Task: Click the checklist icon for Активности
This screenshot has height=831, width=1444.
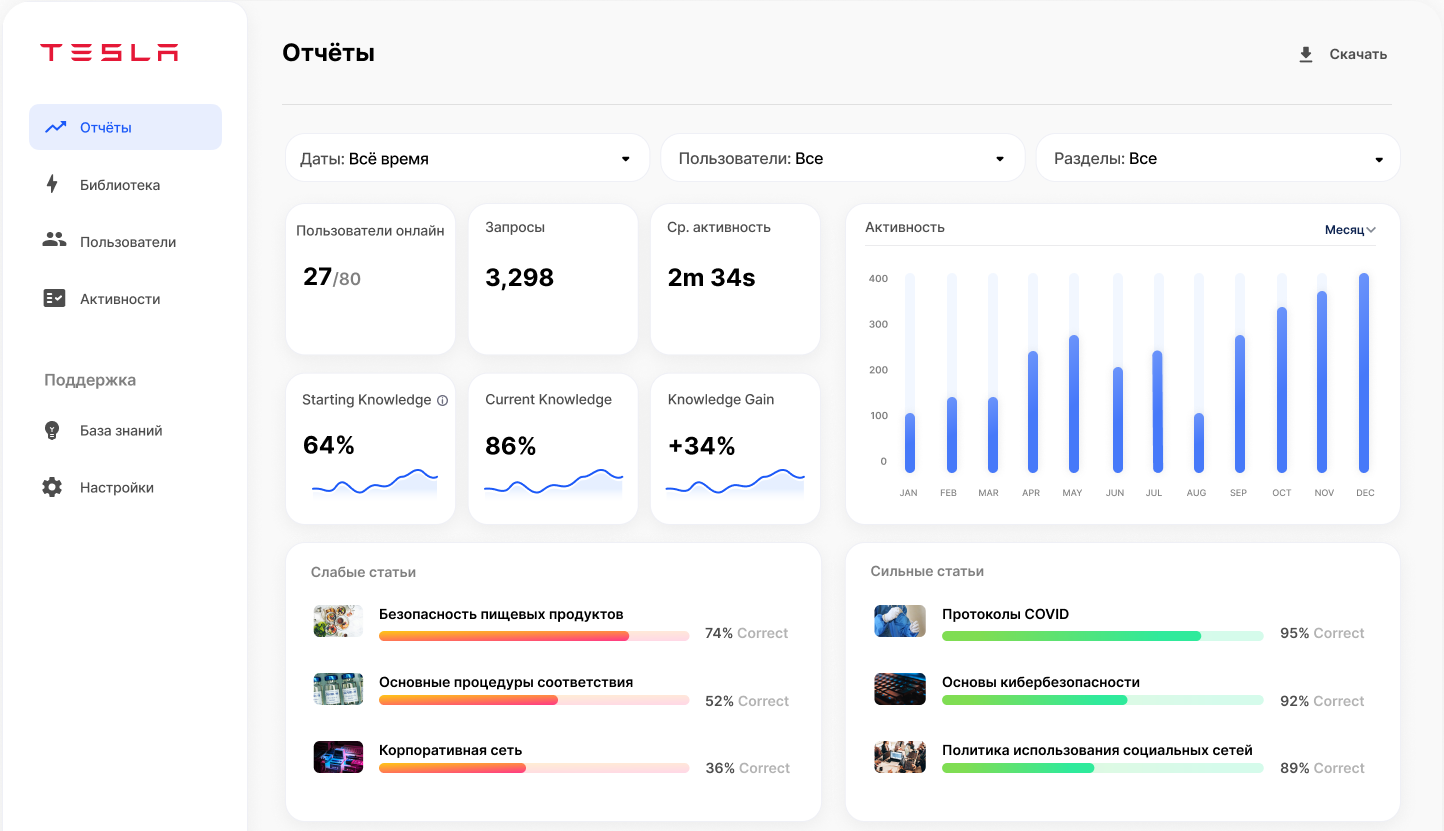Action: coord(54,298)
